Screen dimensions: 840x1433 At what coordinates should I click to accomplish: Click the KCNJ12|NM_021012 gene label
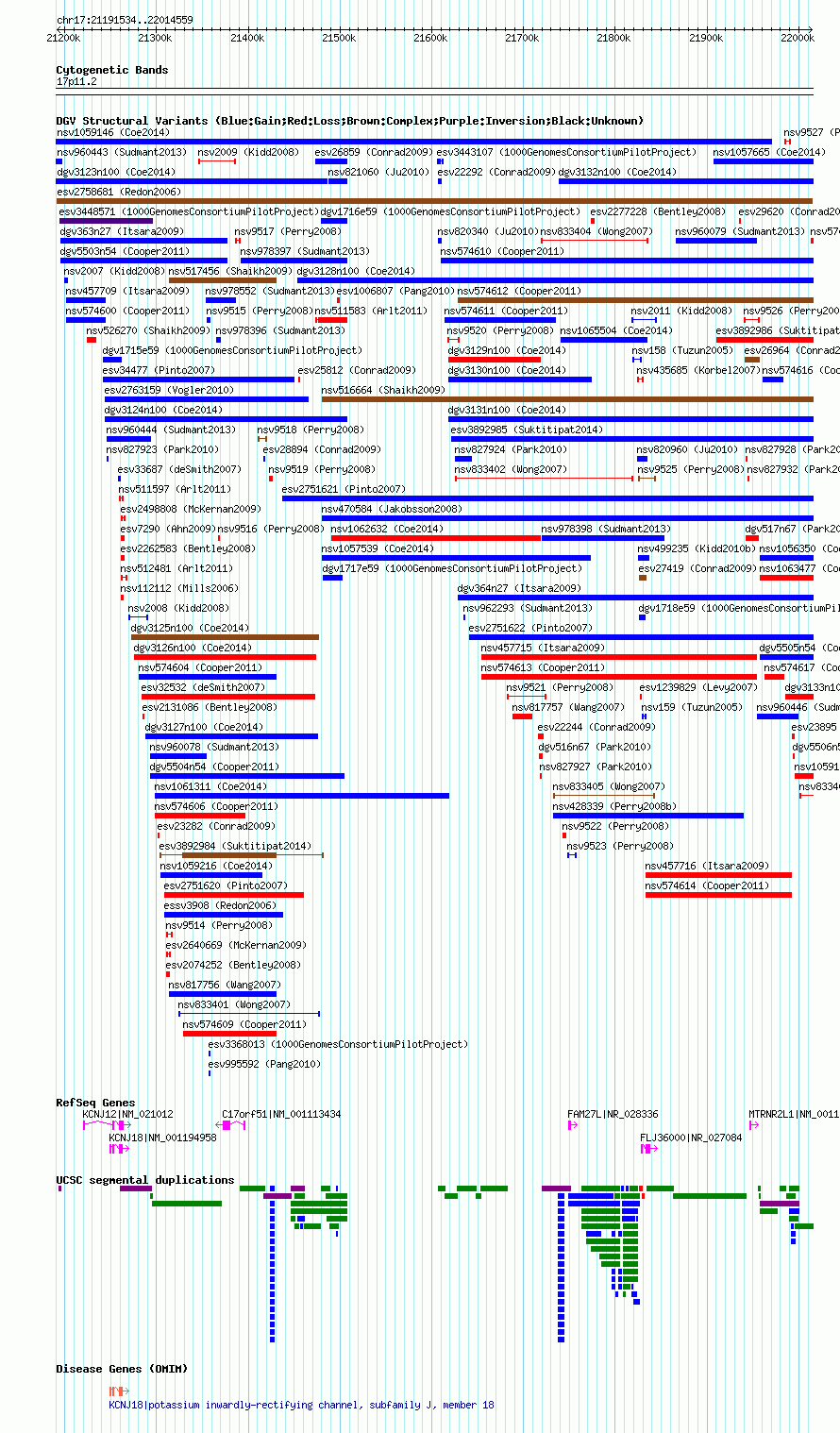[128, 1114]
